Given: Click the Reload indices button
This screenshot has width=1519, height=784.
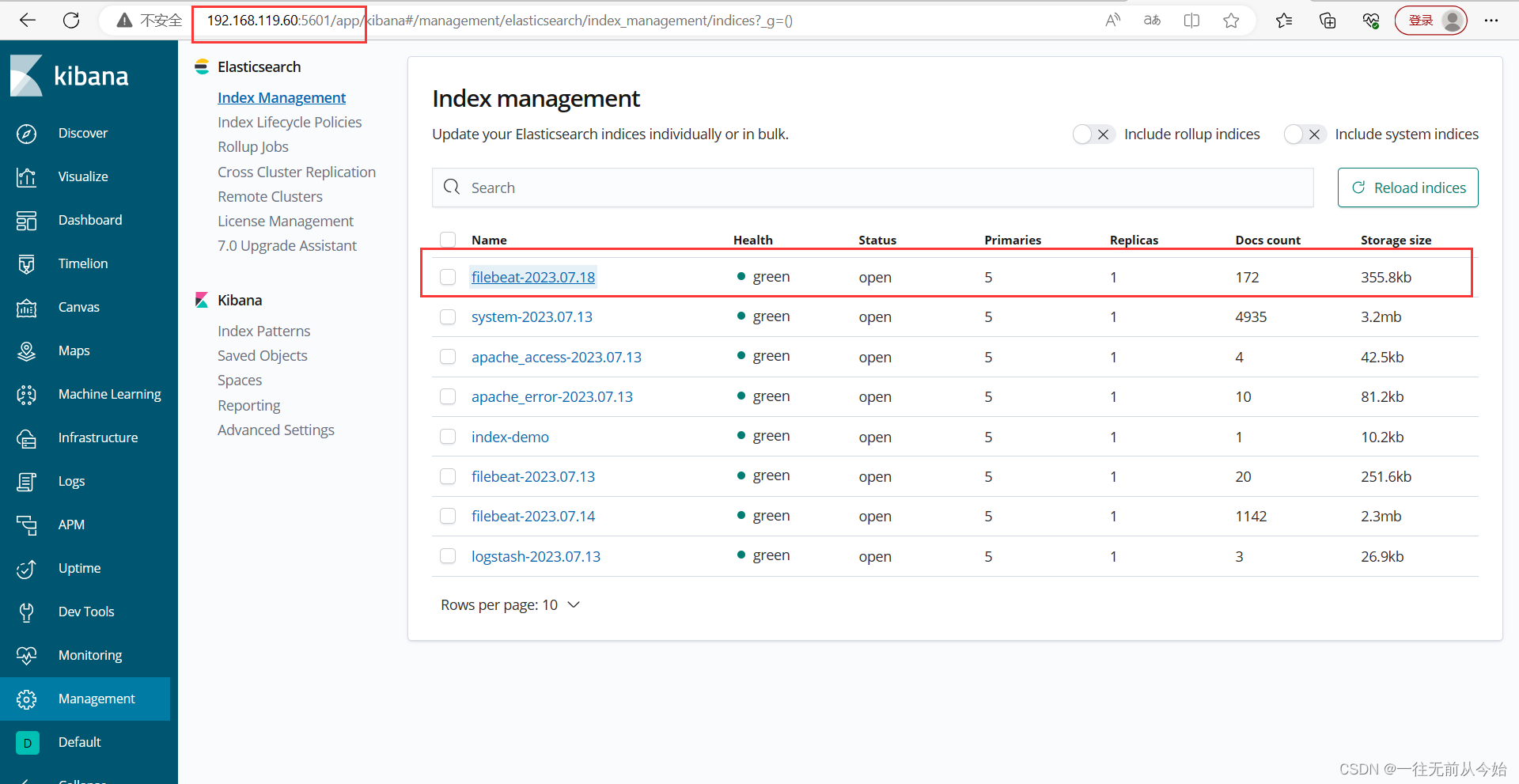Looking at the screenshot, I should (1408, 187).
